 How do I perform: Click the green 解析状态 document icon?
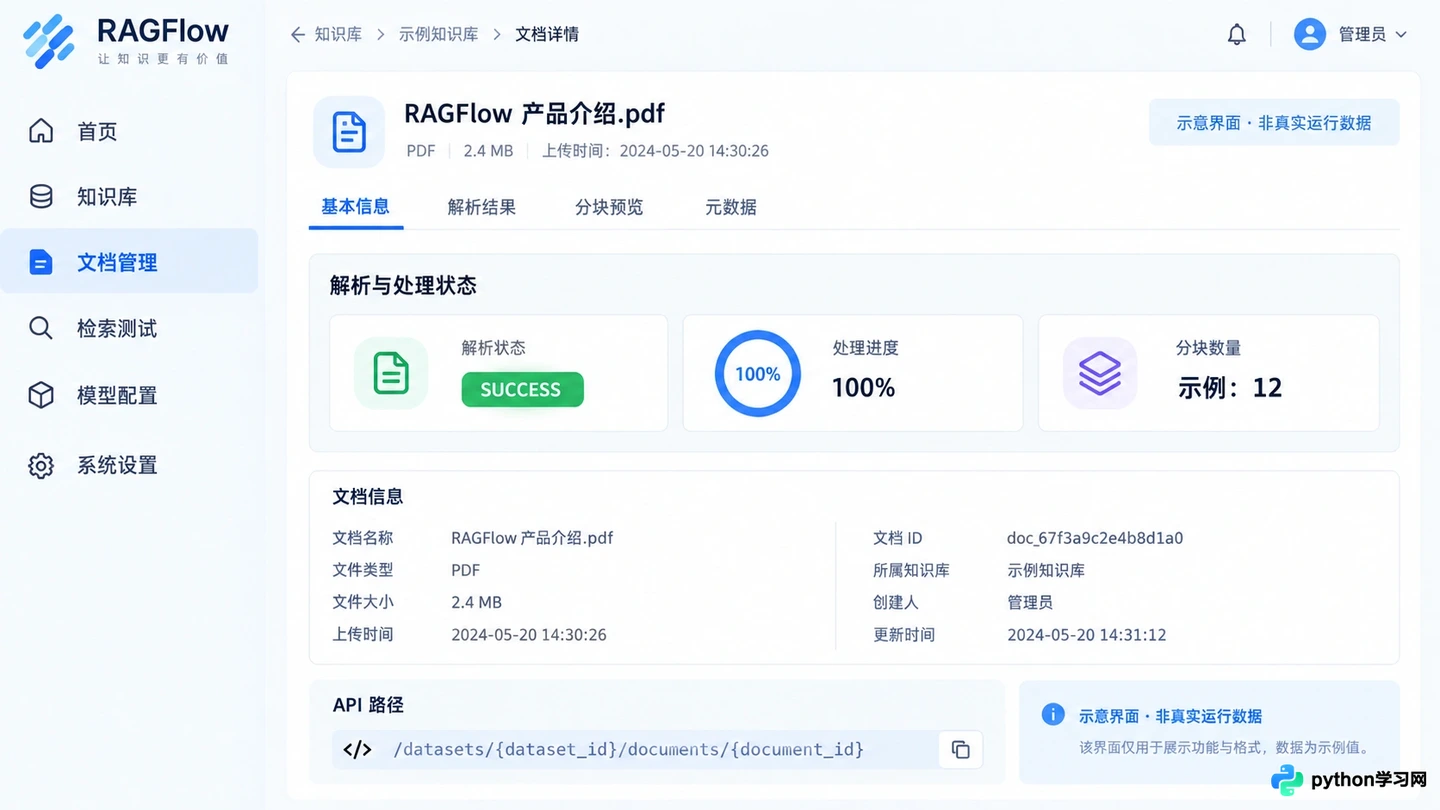tap(391, 373)
